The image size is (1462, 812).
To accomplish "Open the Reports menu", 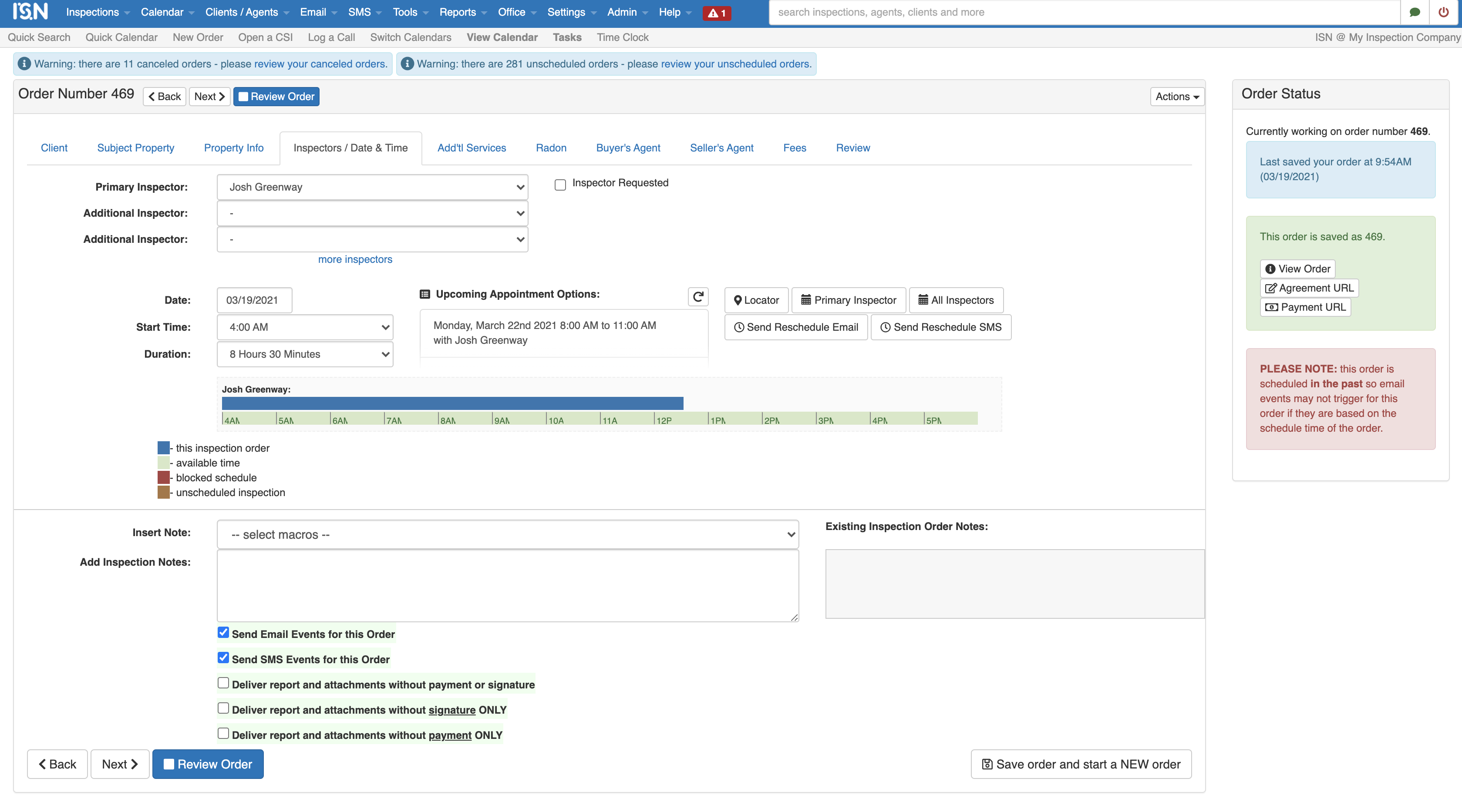I will point(458,12).
